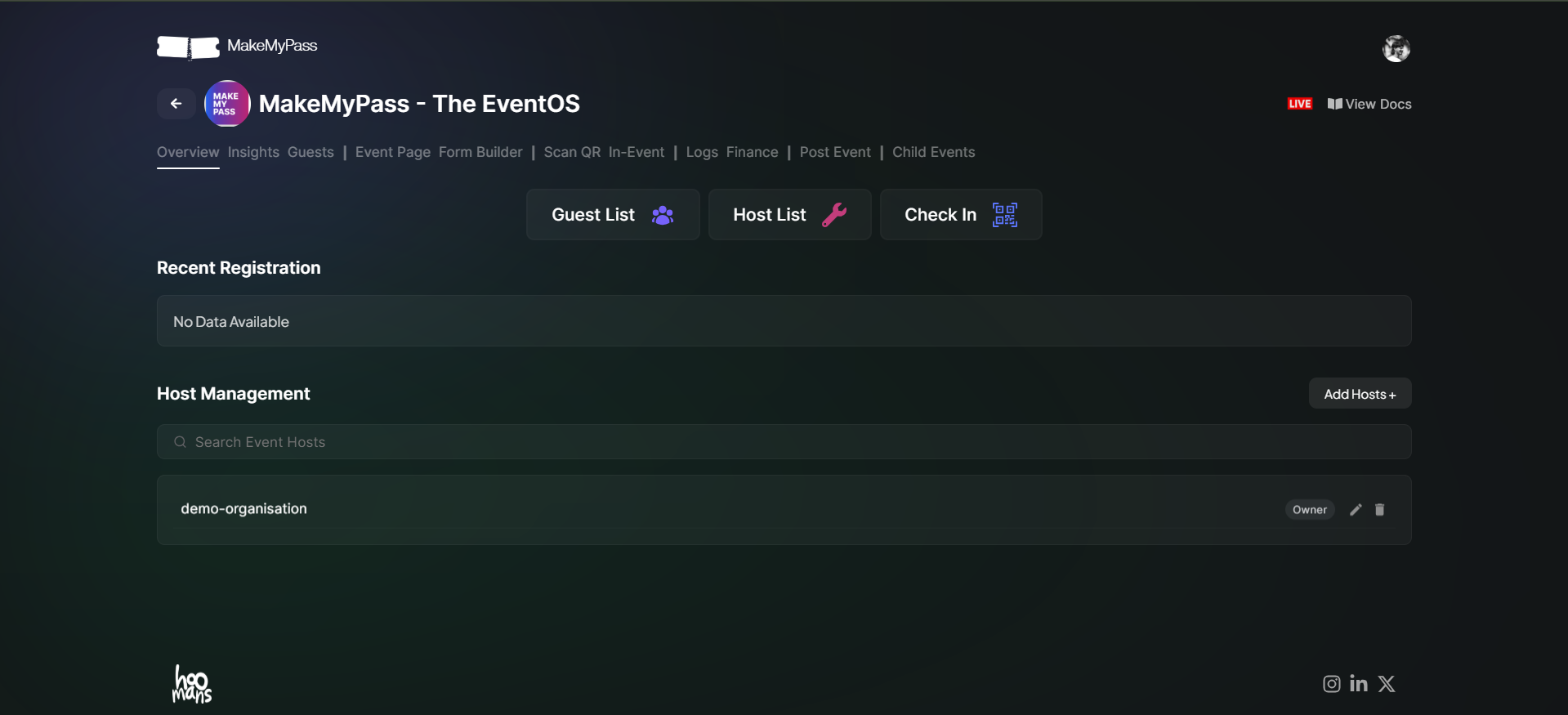Switch to the Insights tab
This screenshot has width=1568, height=715.
[x=253, y=152]
